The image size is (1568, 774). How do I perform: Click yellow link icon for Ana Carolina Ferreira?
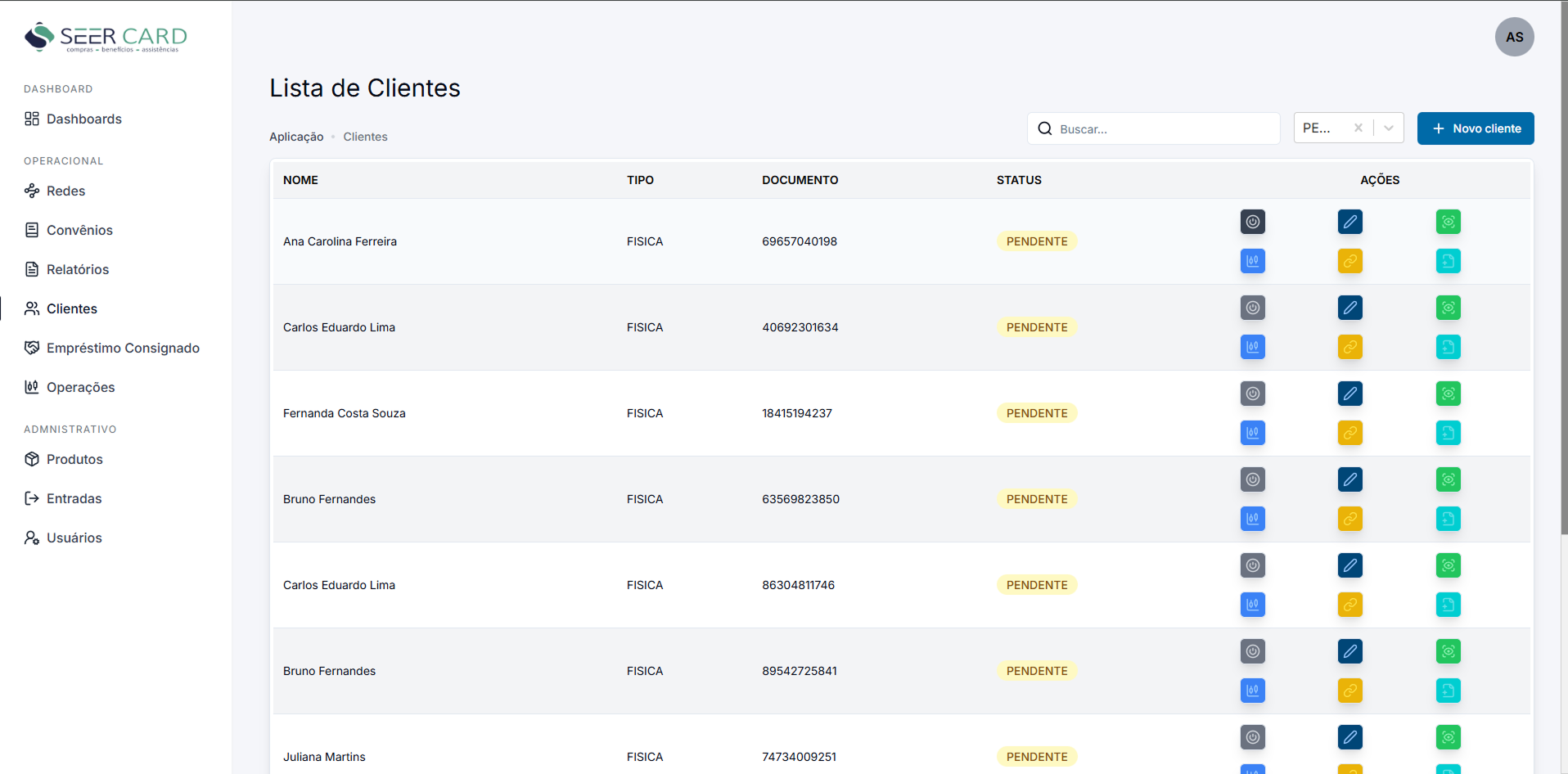[x=1349, y=261]
